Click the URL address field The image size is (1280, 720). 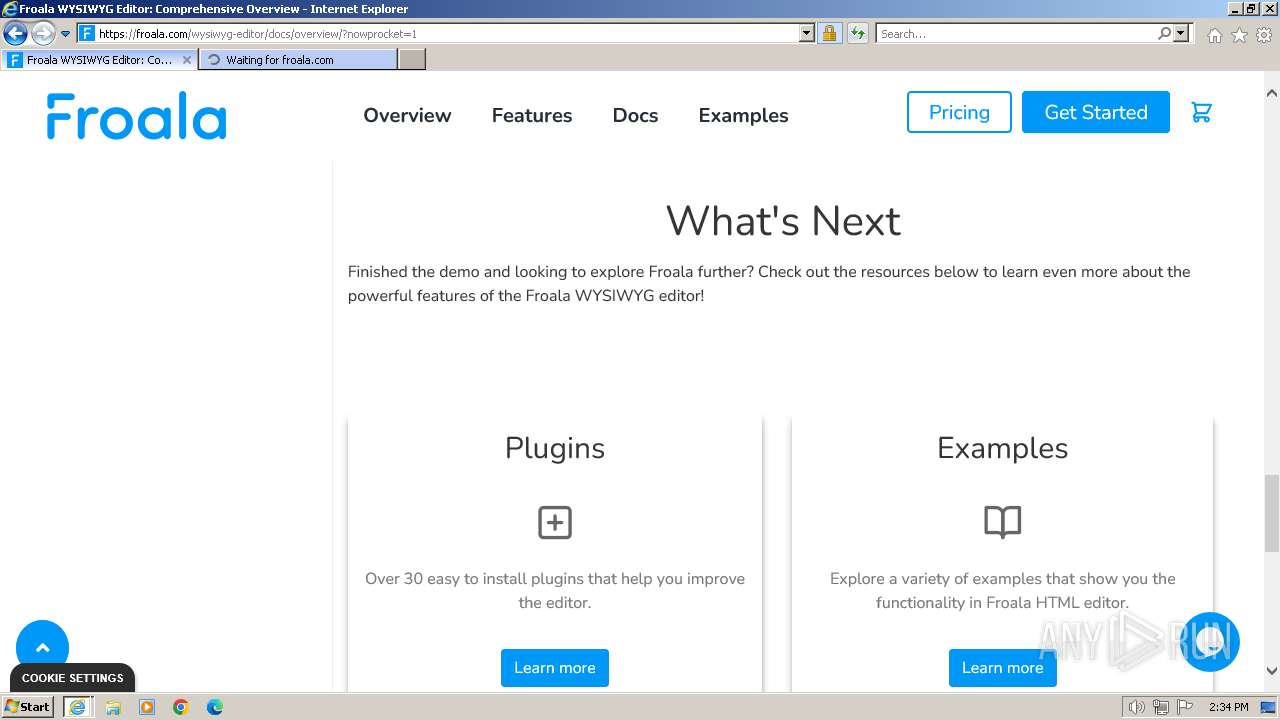[445, 33]
